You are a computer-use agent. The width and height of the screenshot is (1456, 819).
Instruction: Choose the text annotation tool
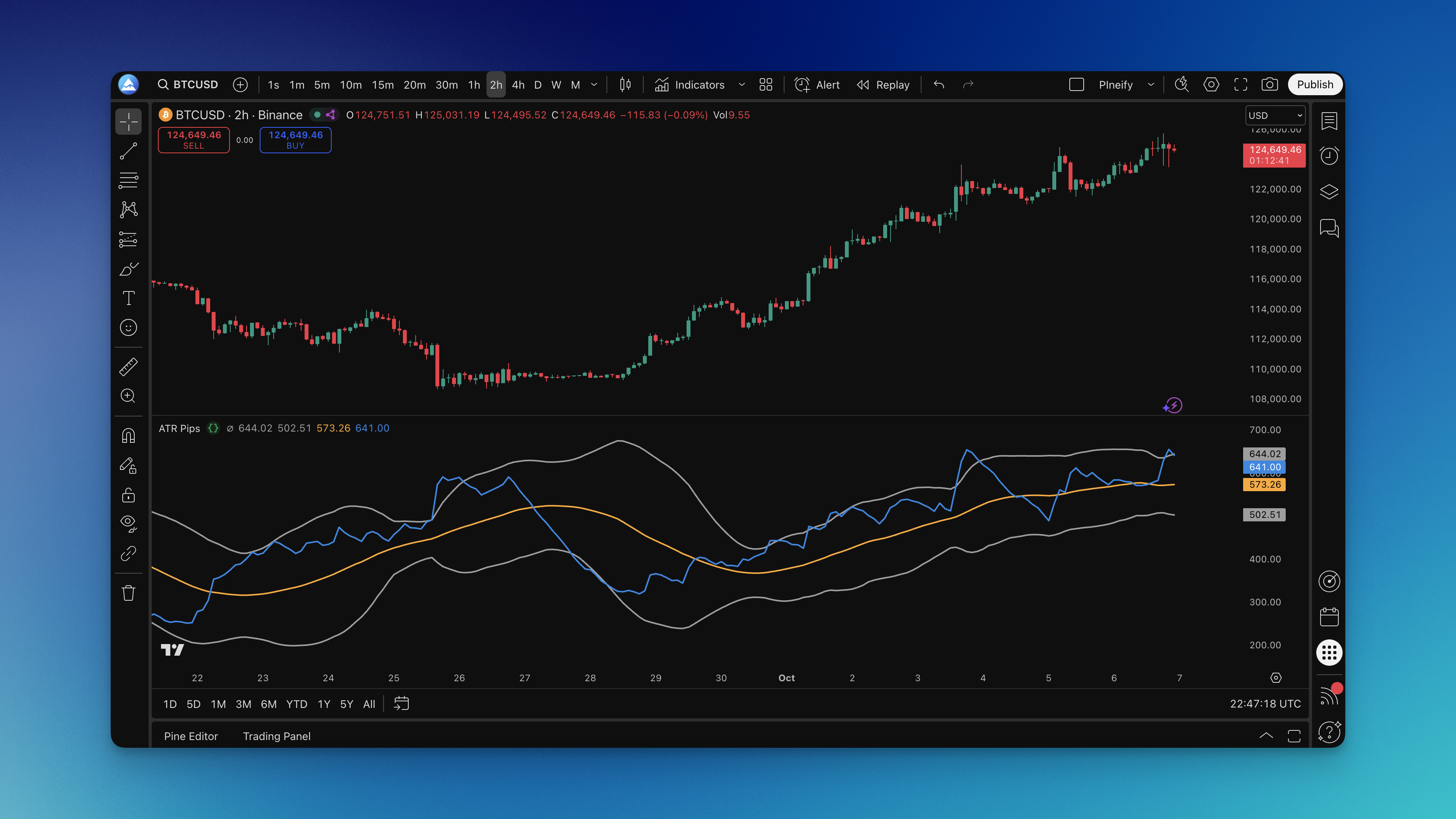coord(128,298)
